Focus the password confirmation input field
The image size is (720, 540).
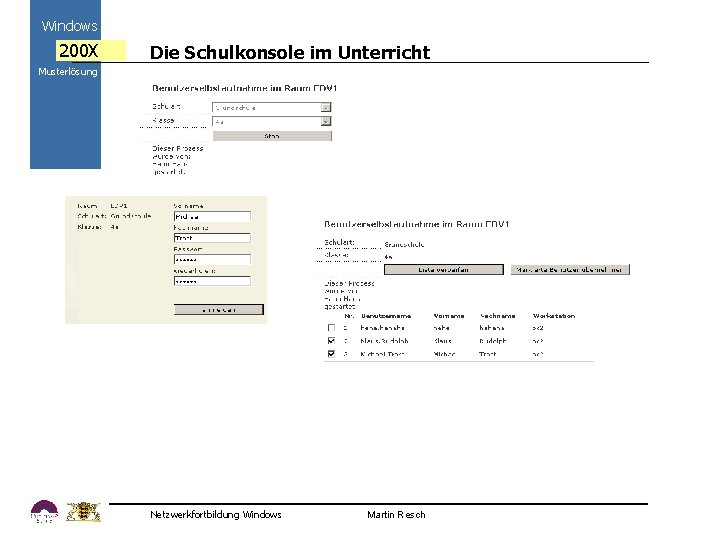pyautogui.click(x=212, y=281)
